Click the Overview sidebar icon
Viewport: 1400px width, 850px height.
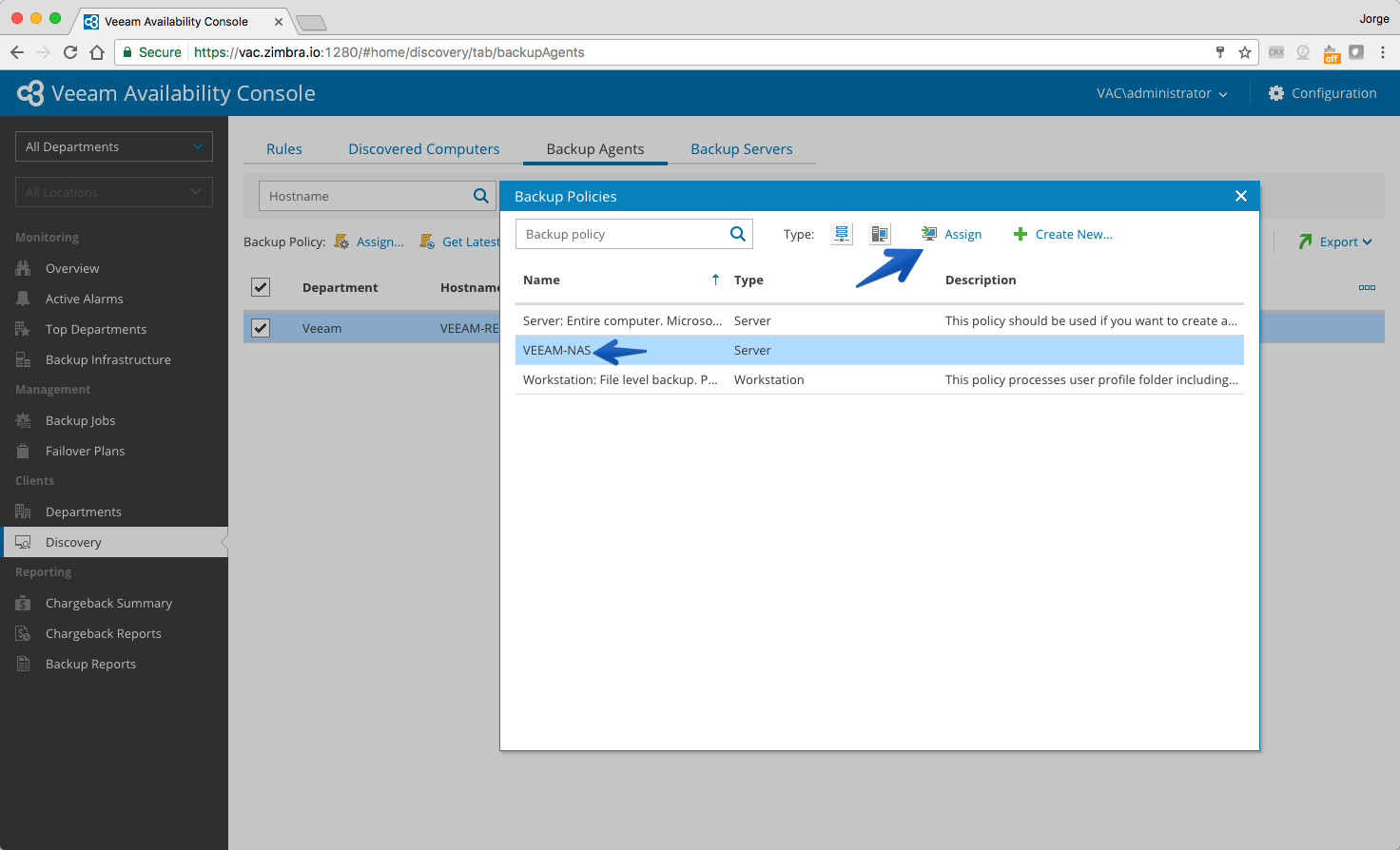coord(23,268)
